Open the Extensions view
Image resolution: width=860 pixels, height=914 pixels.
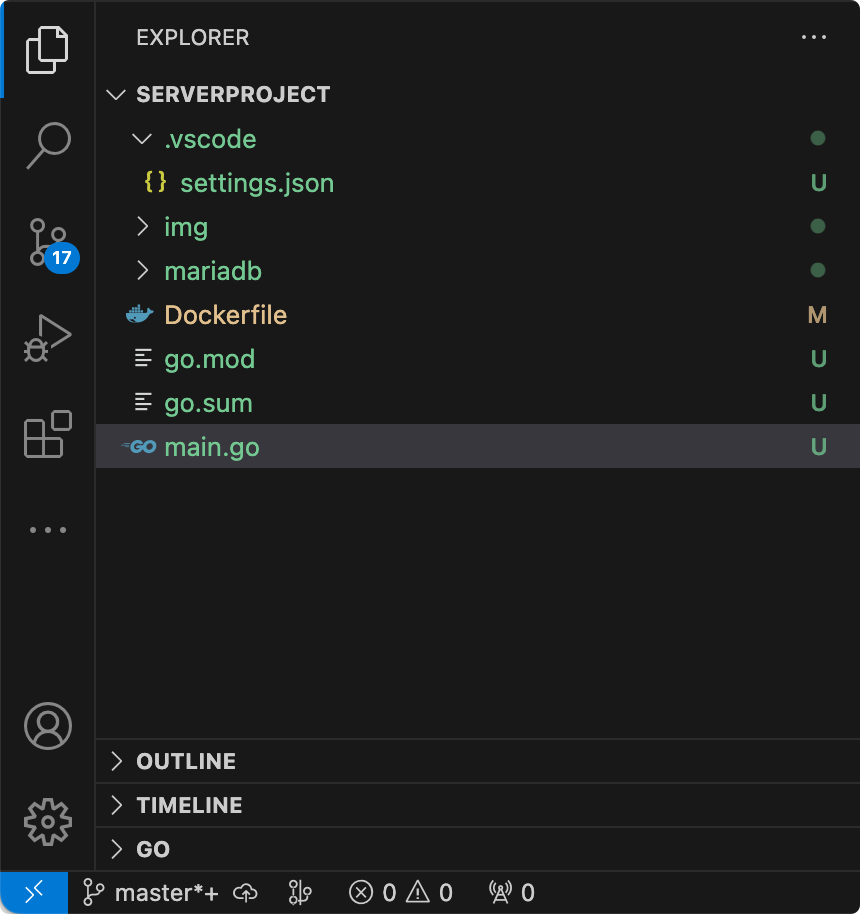point(46,434)
